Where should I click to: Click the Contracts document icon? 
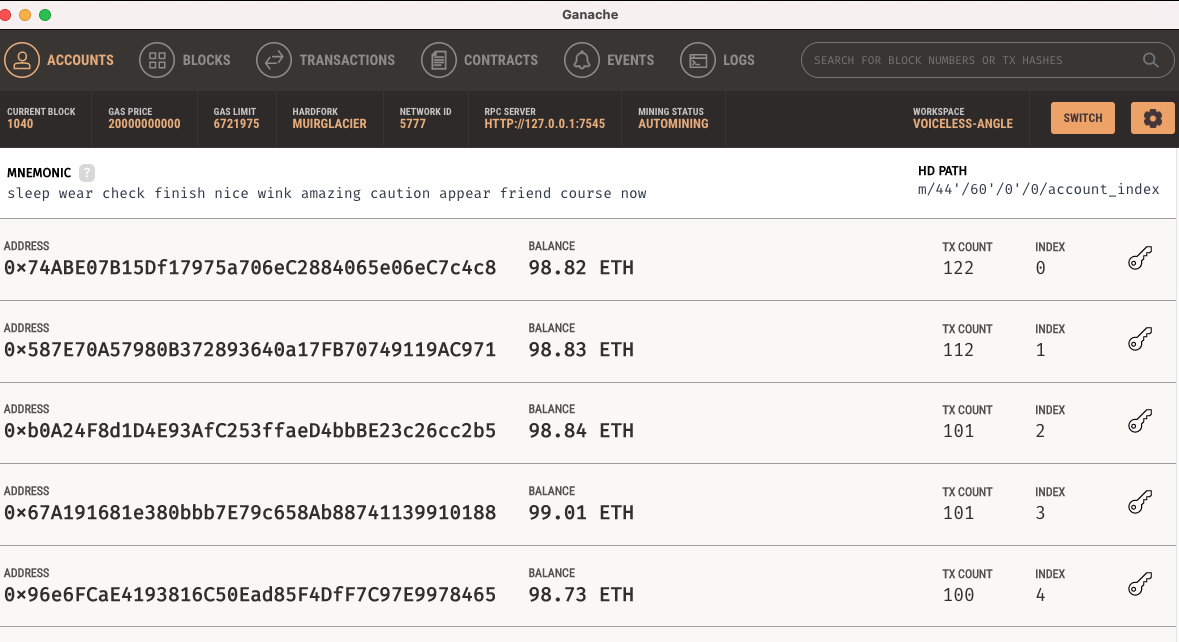tap(439, 60)
